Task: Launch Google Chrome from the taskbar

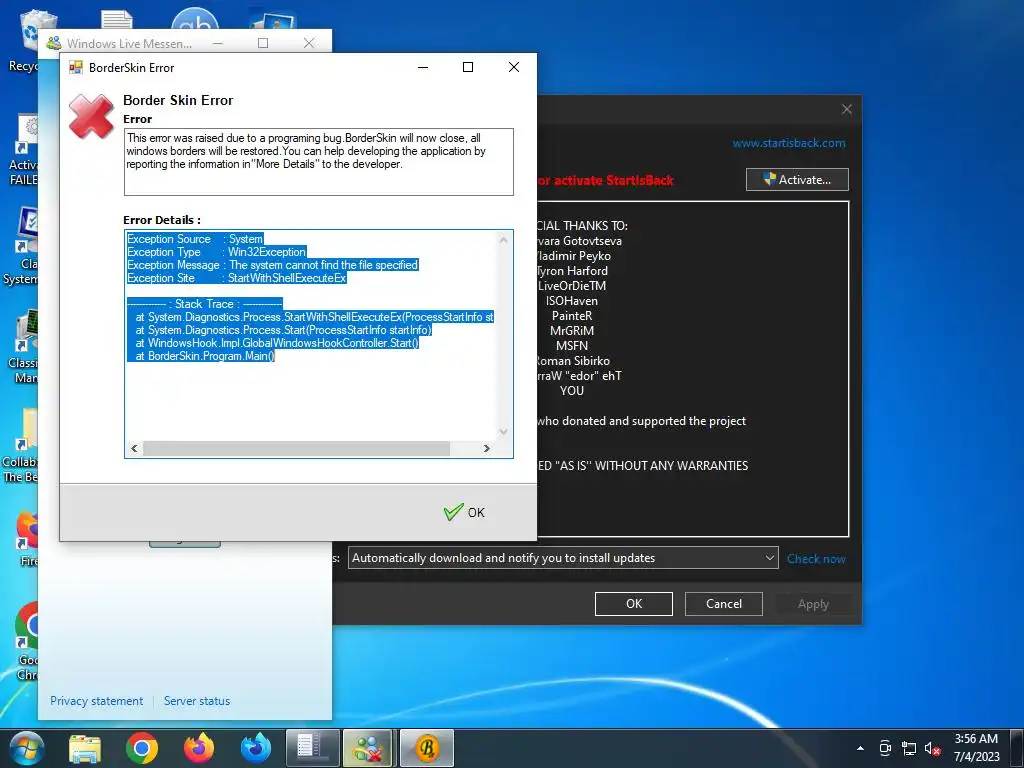Action: (142, 749)
